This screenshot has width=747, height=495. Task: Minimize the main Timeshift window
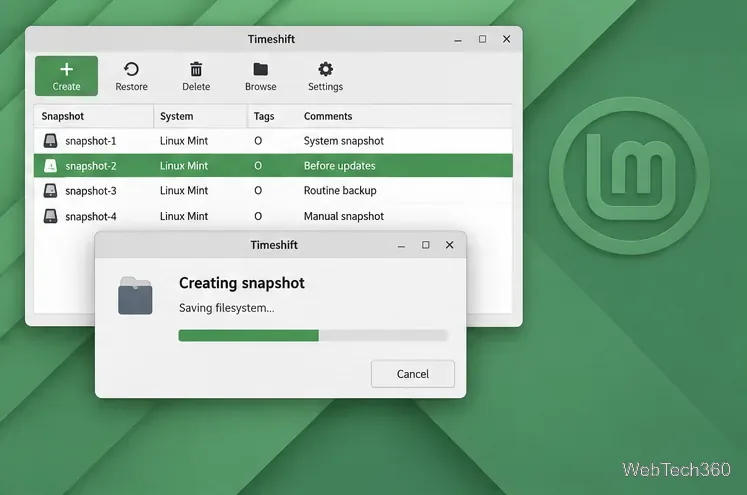click(x=458, y=40)
